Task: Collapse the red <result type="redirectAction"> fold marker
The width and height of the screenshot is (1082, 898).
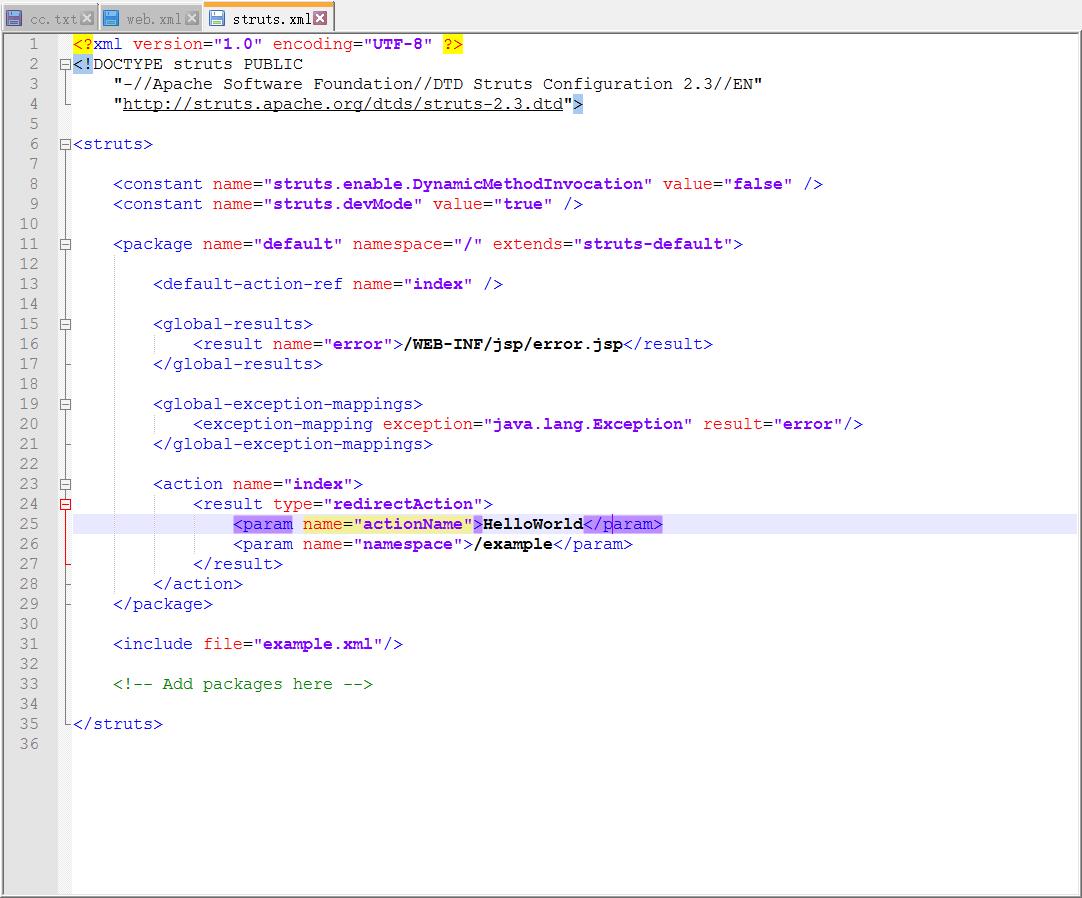Action: pyautogui.click(x=66, y=505)
